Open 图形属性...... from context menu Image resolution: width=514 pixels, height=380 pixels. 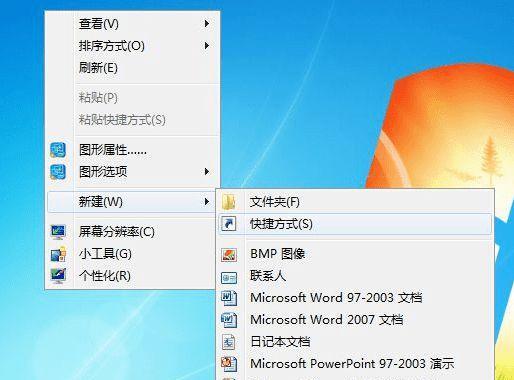point(133,150)
